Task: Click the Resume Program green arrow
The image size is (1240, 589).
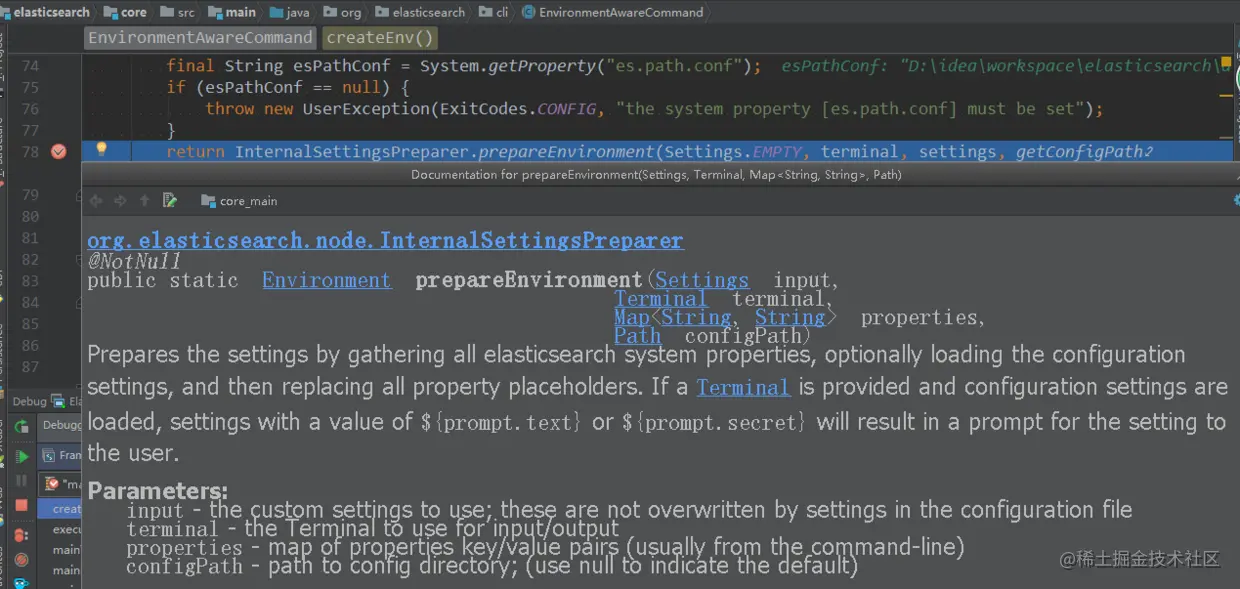Action: tap(21, 456)
